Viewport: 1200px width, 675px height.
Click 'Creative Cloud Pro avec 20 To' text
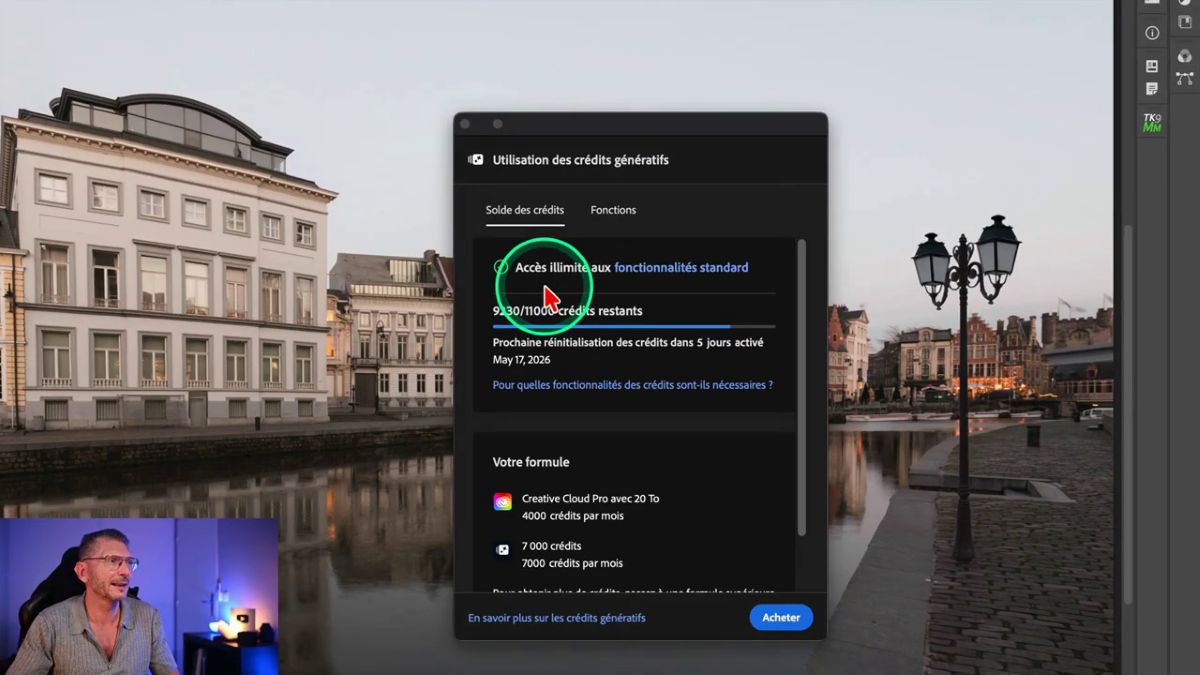(x=590, y=498)
